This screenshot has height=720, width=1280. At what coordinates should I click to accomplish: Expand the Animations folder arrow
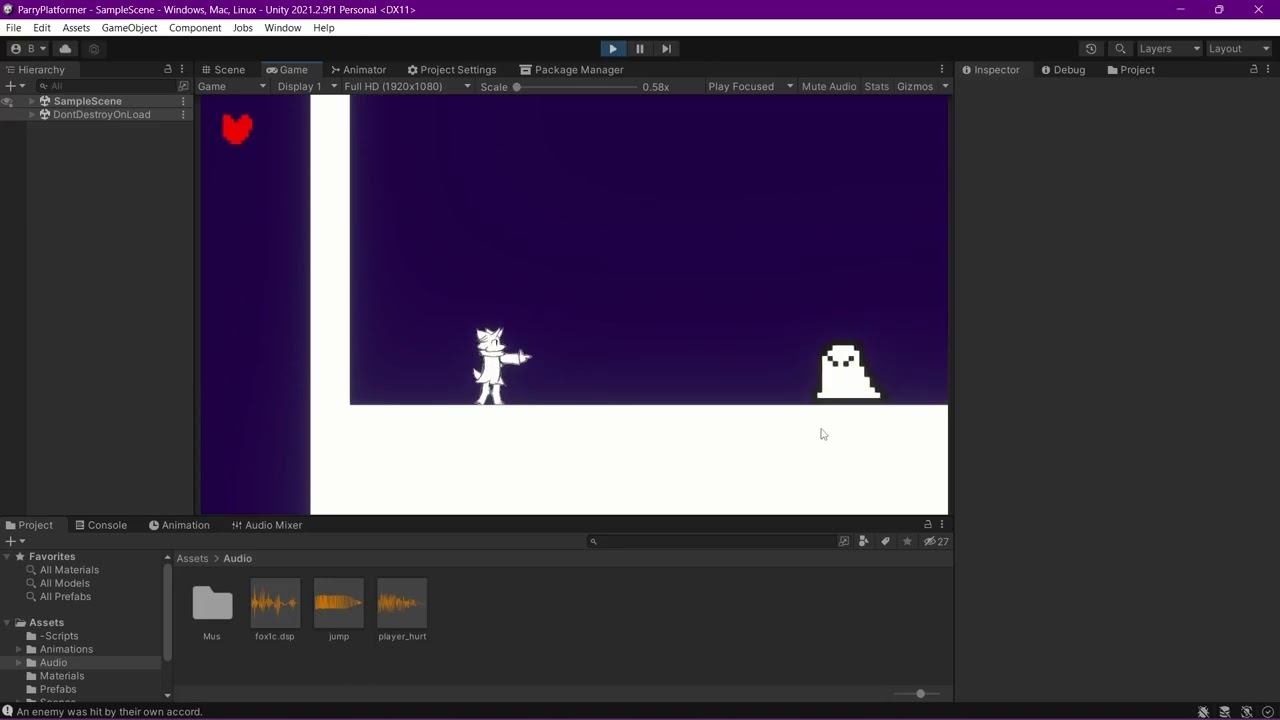18,649
